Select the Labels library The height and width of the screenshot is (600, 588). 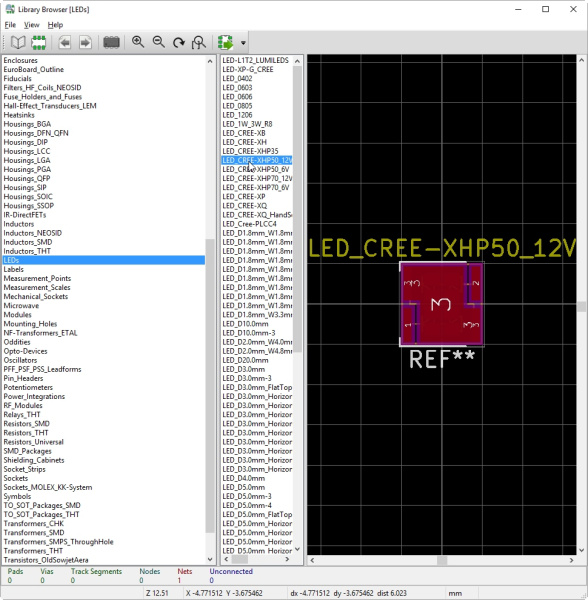[x=13, y=269]
